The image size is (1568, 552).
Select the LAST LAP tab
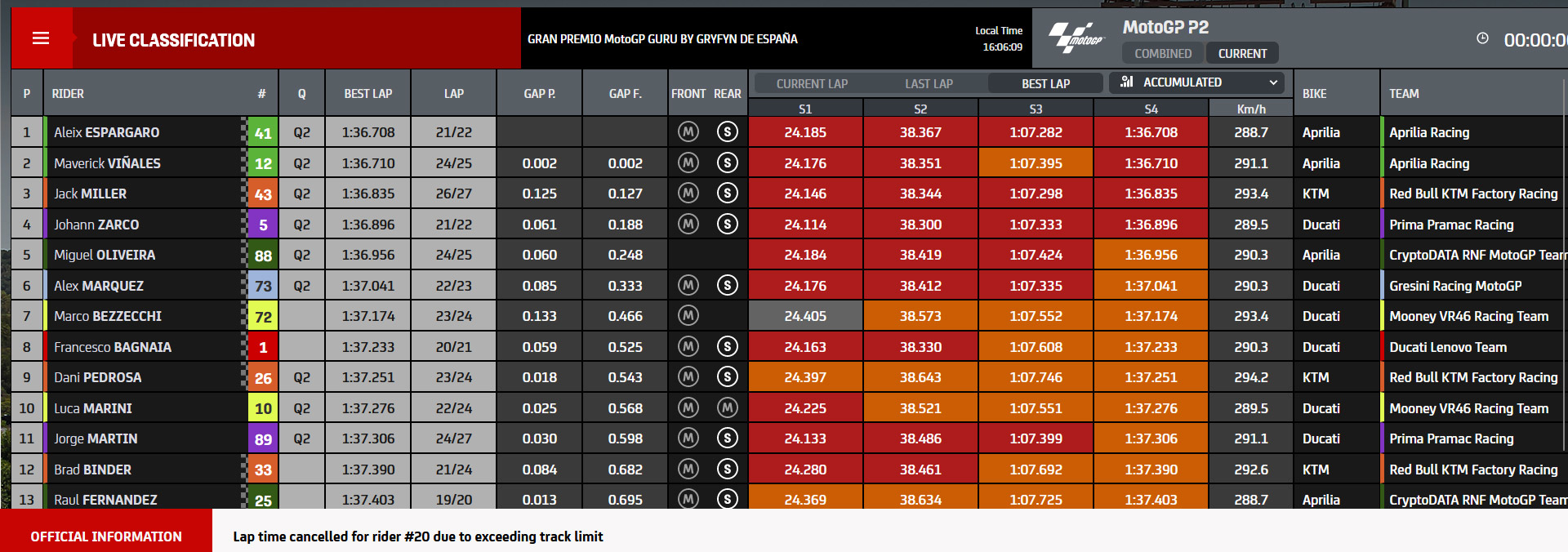point(929,83)
